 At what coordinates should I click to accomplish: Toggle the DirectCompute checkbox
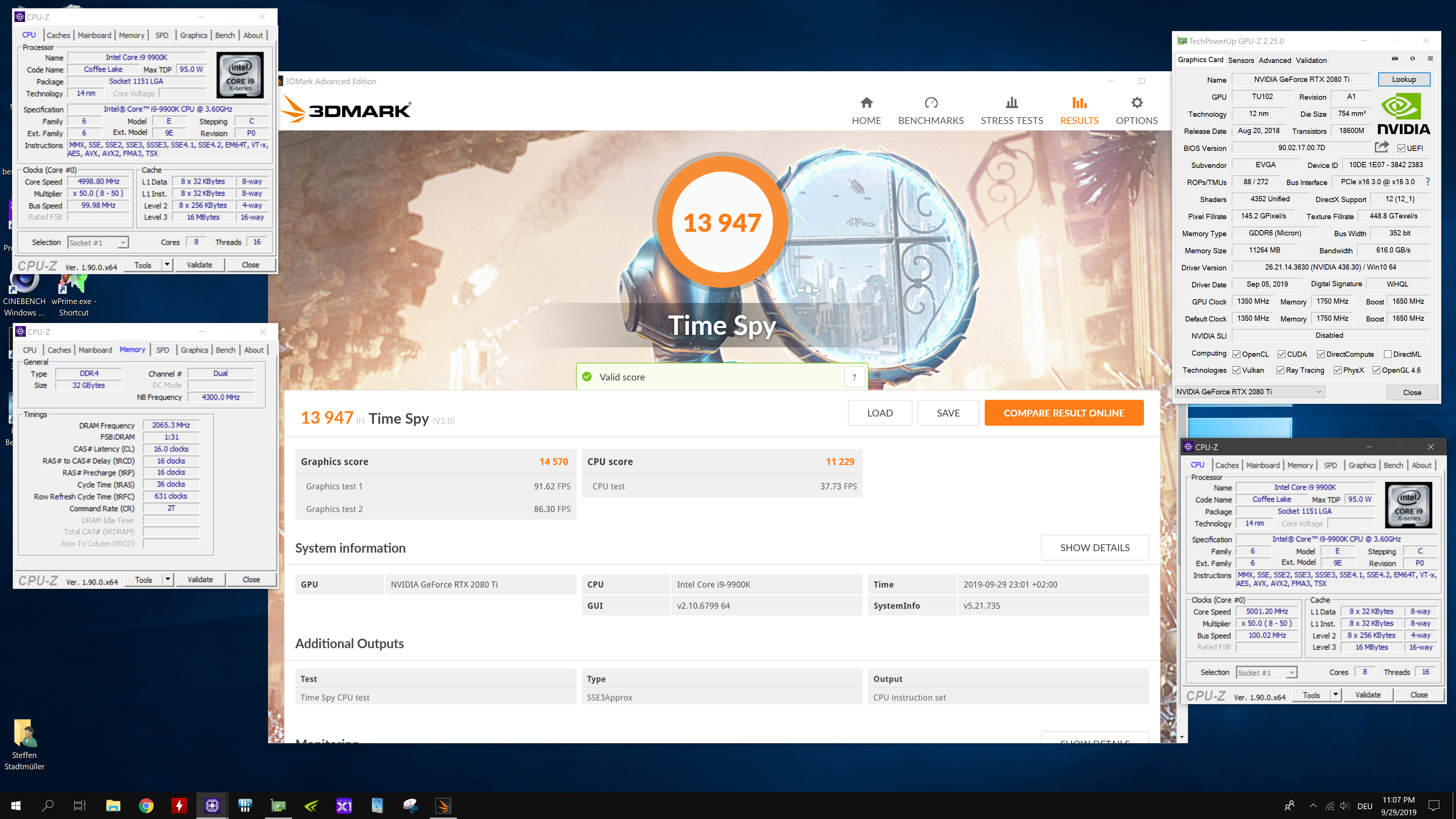[1321, 355]
